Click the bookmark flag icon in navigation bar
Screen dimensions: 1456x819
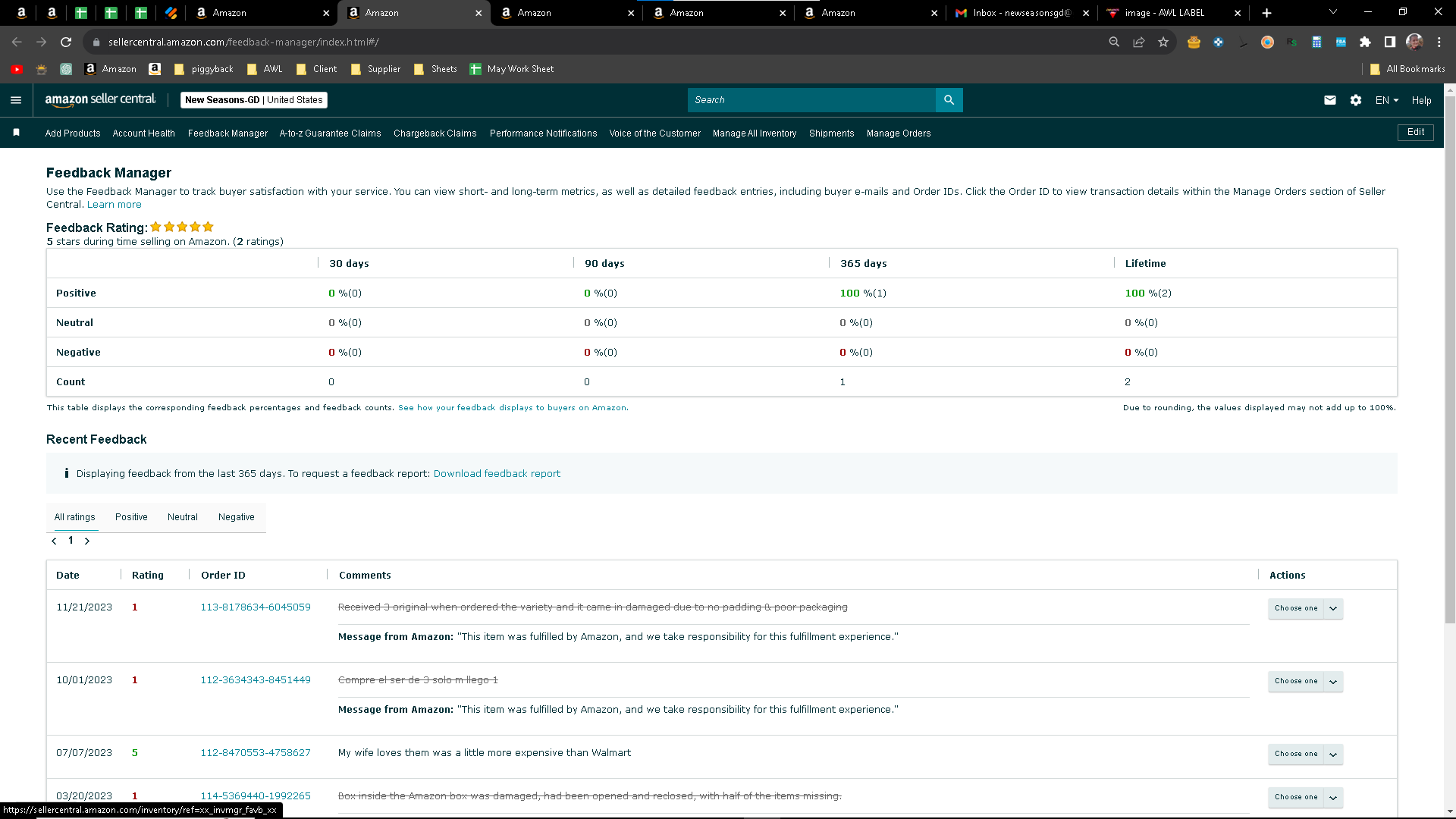(x=17, y=133)
